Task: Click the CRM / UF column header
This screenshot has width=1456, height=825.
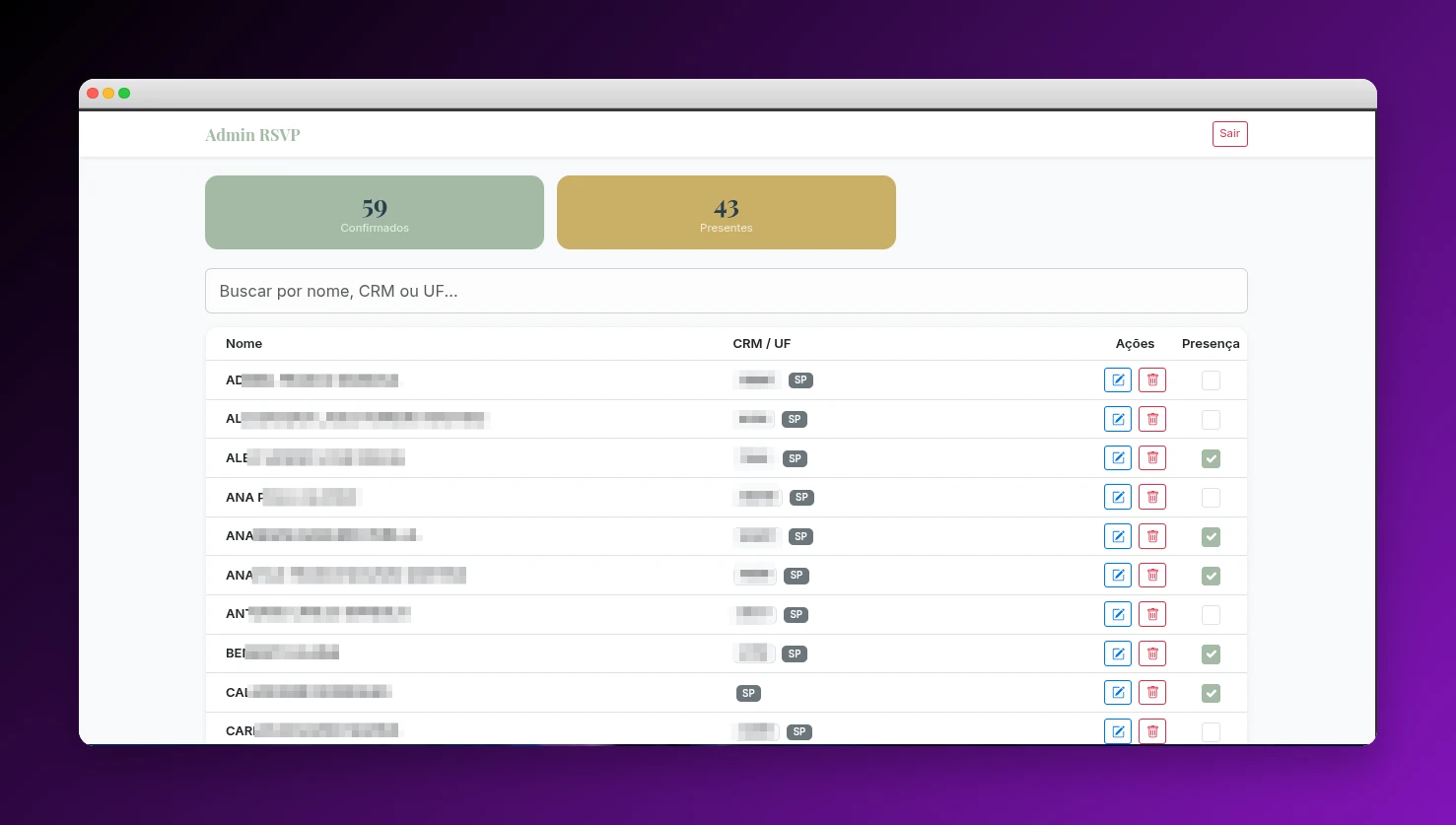Action: [x=762, y=344]
